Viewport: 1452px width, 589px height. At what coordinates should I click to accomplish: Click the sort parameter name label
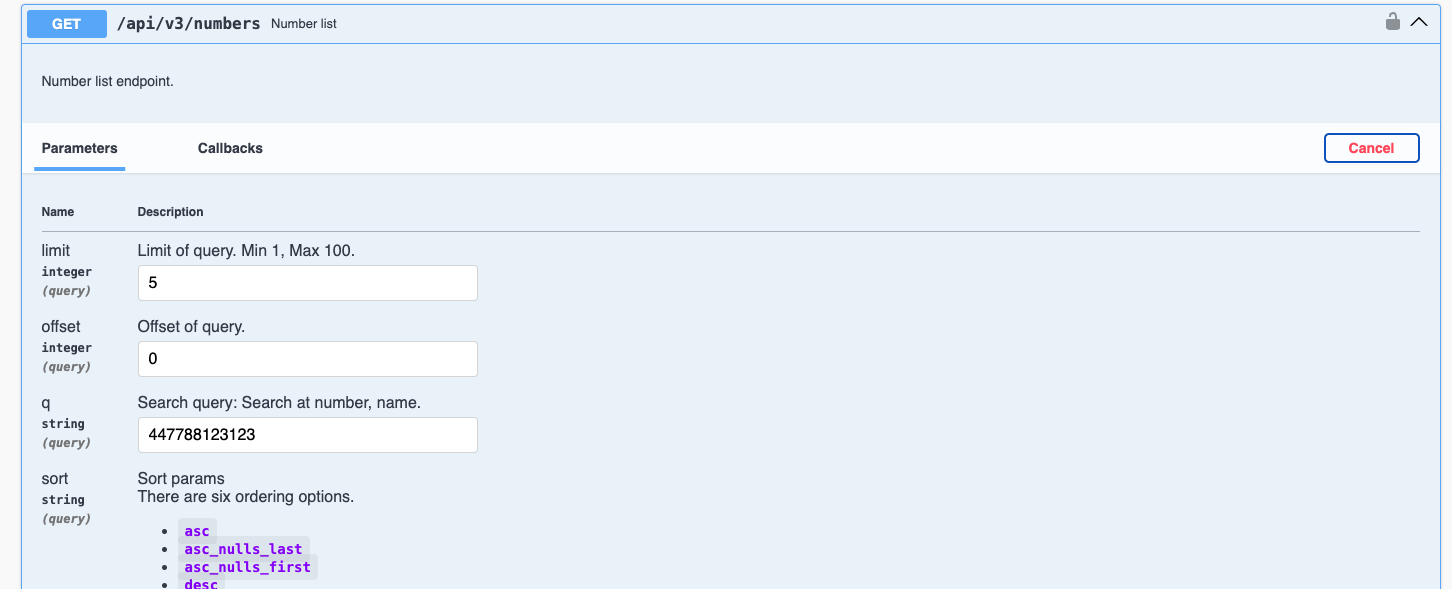click(x=55, y=479)
